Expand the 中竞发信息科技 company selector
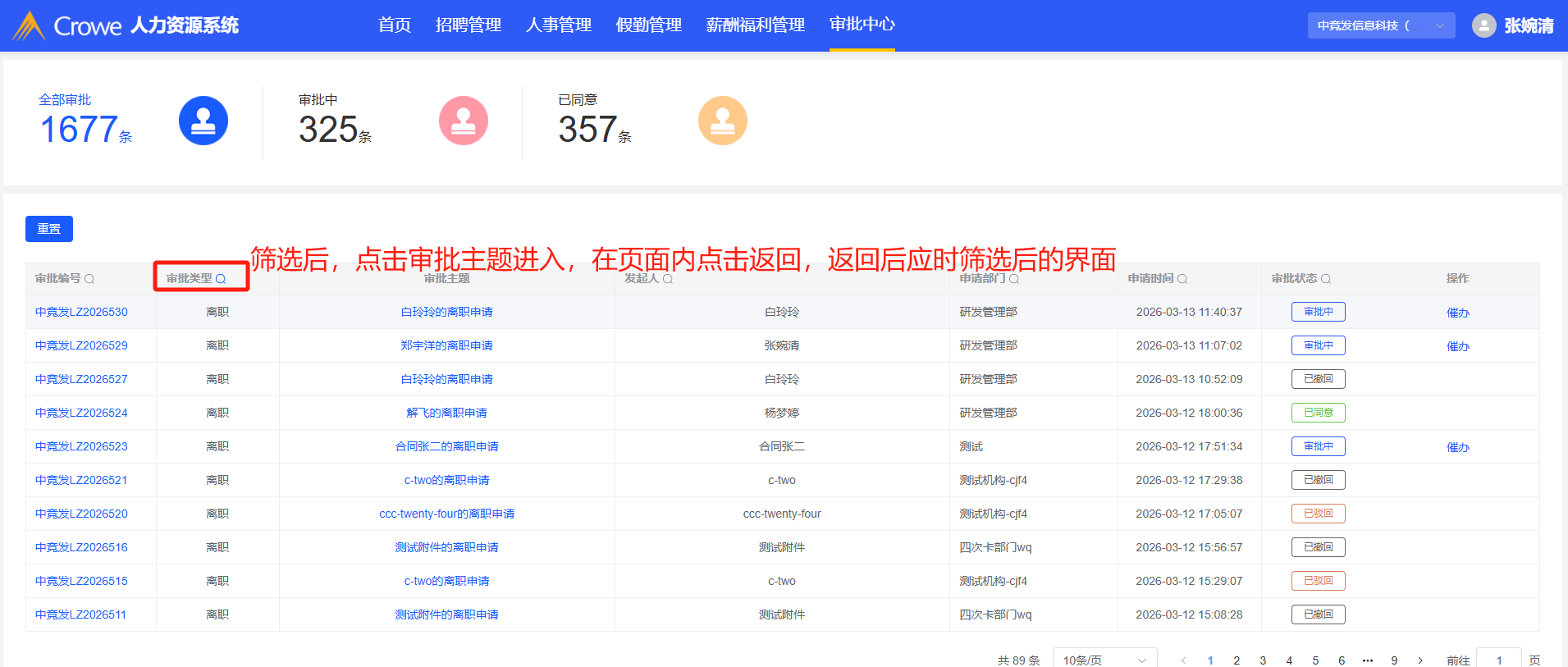The height and width of the screenshot is (667, 1568). click(x=1382, y=25)
